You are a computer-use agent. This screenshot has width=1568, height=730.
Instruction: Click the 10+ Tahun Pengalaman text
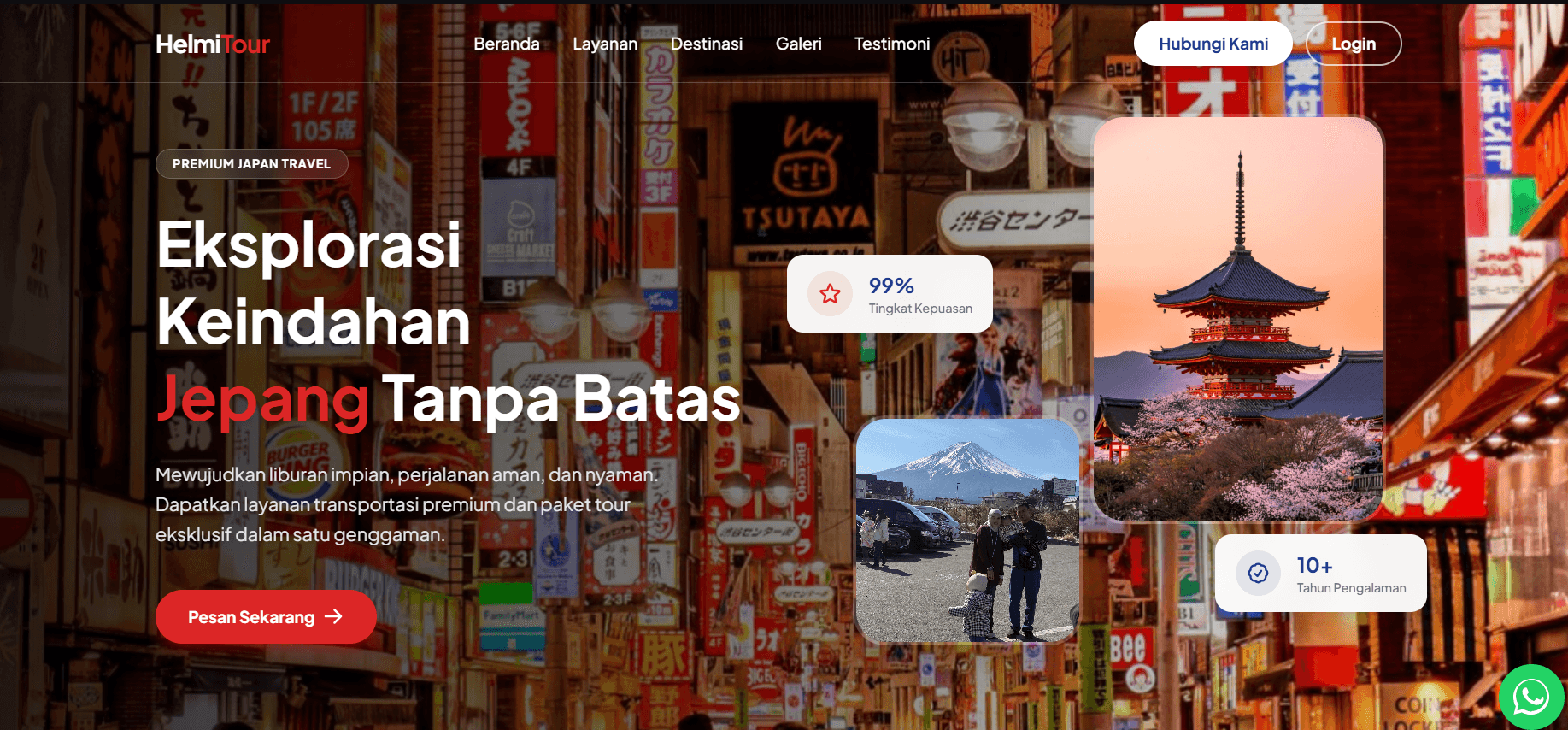[x=1351, y=574]
